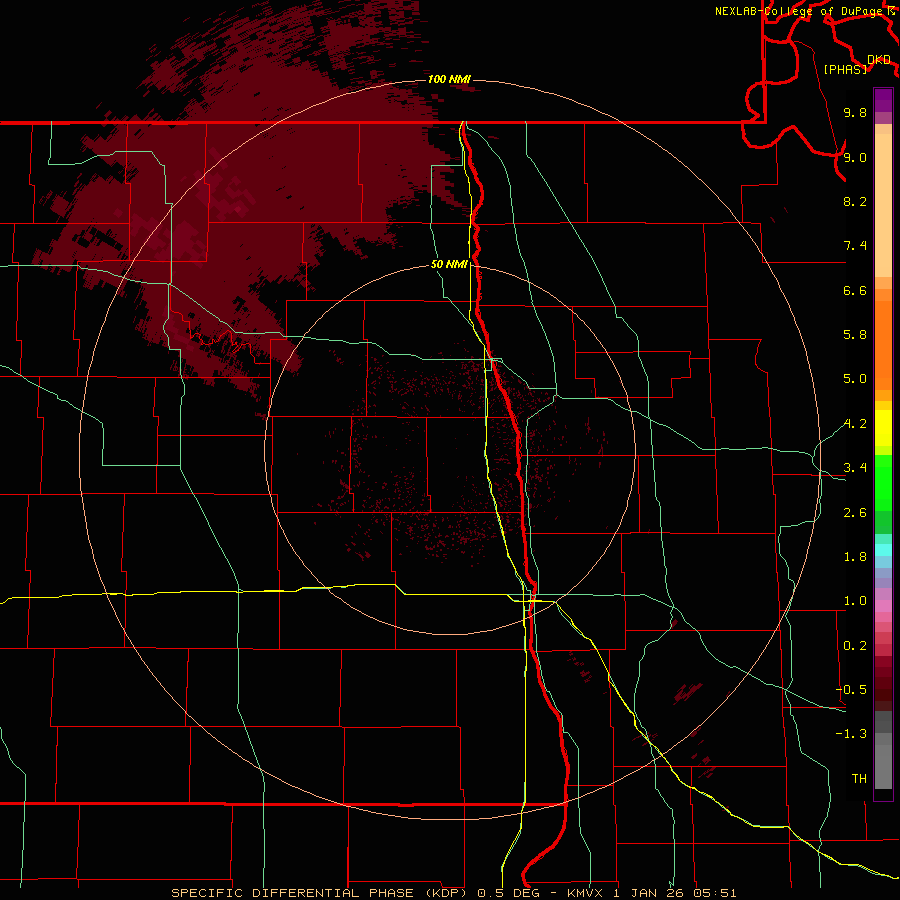
Task: Click the bright green color bar segment
Action: pos(883,483)
